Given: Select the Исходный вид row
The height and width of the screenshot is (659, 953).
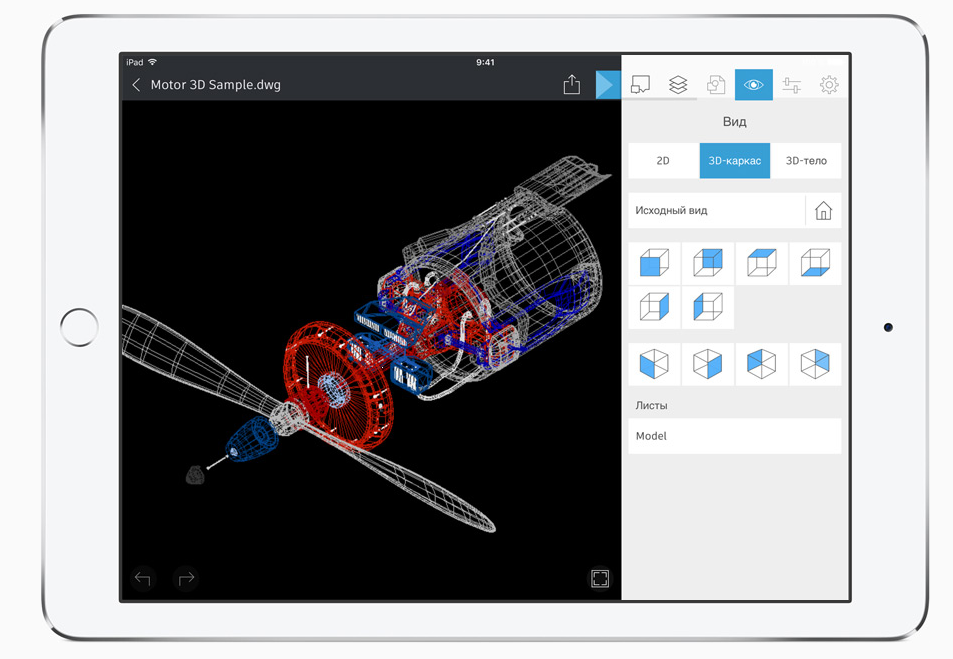Looking at the screenshot, I should 735,210.
